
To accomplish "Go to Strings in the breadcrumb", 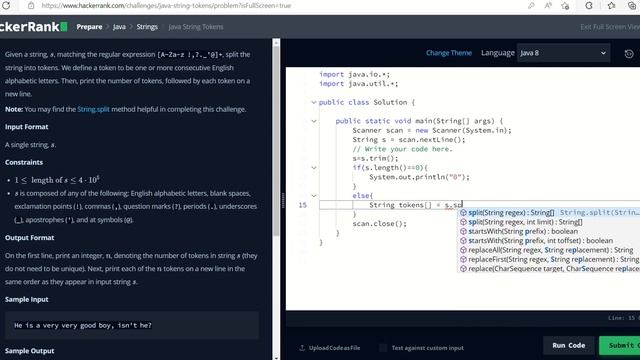I will (x=147, y=27).
